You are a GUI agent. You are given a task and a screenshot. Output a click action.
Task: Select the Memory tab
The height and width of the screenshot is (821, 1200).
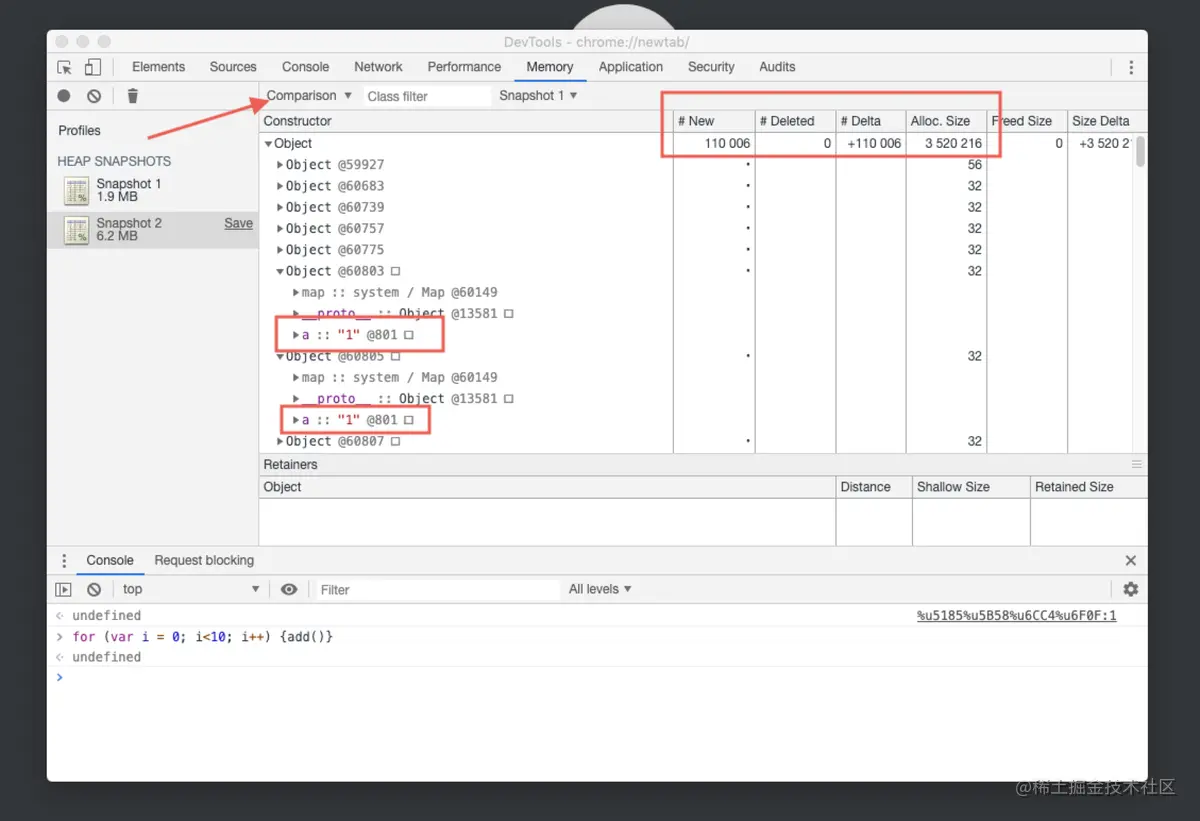pos(550,67)
